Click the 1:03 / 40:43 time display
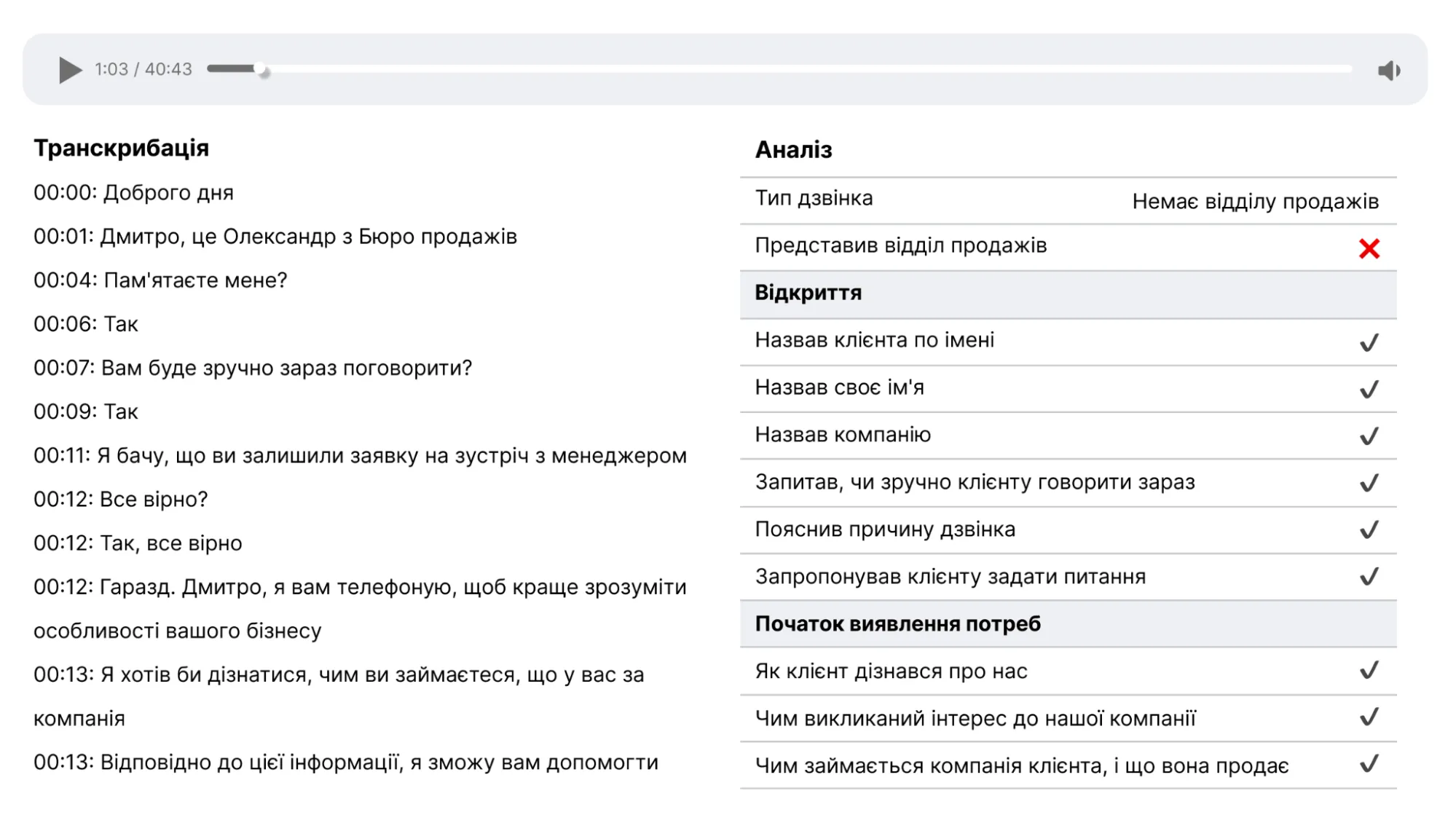The width and height of the screenshot is (1456, 839). click(x=143, y=70)
